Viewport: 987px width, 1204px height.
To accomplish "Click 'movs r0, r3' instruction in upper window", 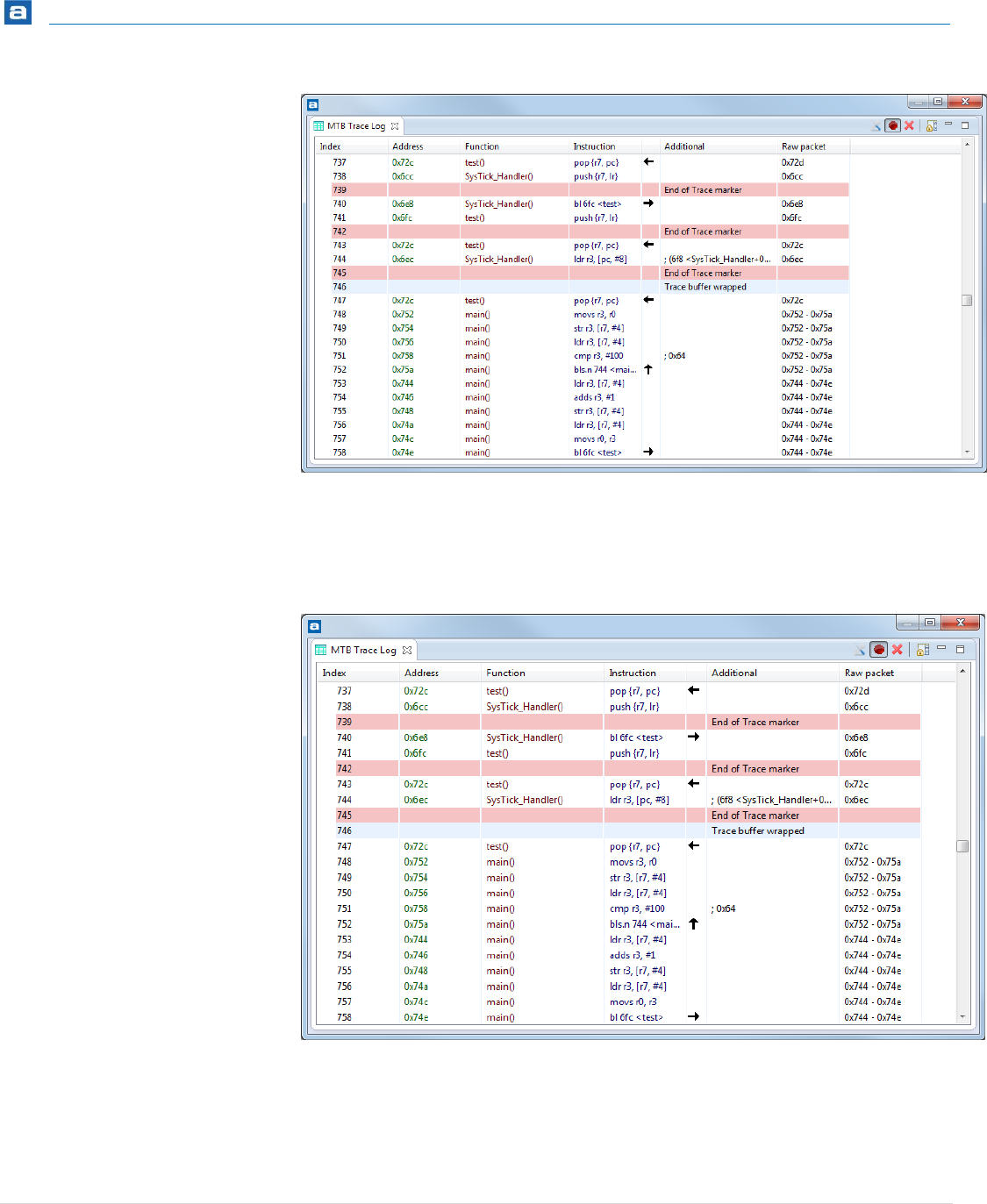I will (595, 438).
